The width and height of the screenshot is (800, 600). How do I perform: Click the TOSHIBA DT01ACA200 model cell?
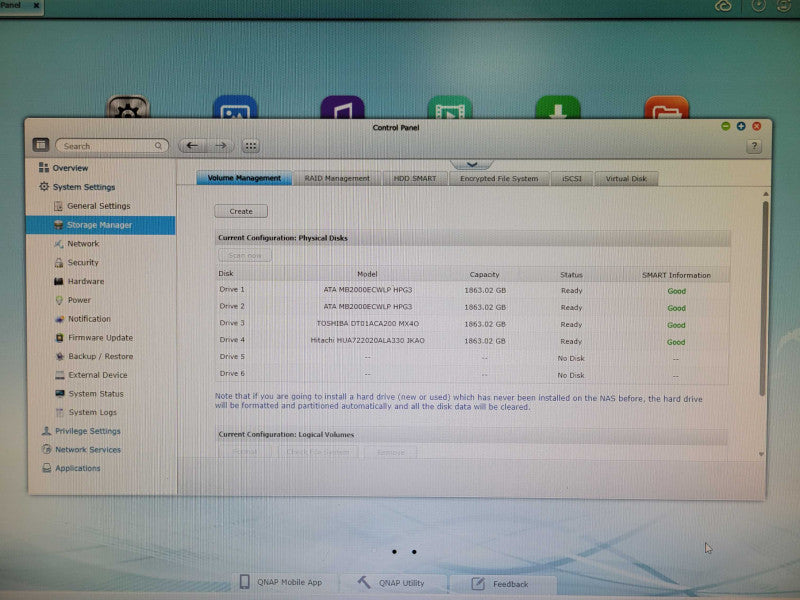(367, 323)
